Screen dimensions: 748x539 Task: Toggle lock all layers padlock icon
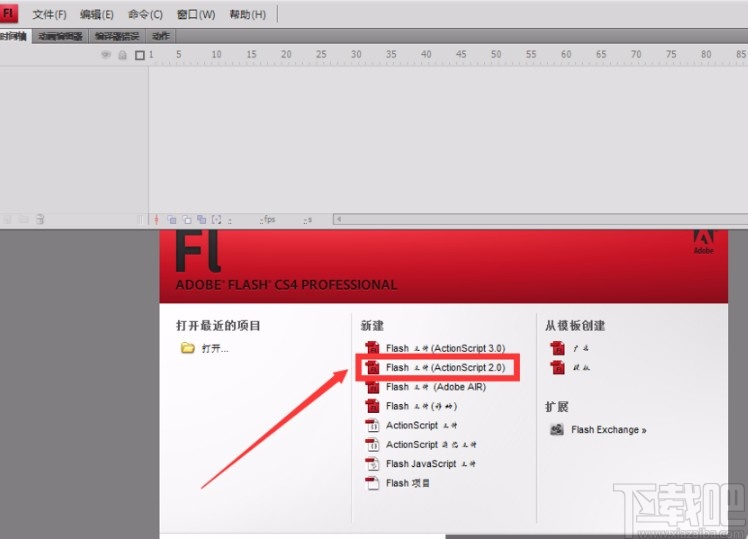click(x=123, y=55)
